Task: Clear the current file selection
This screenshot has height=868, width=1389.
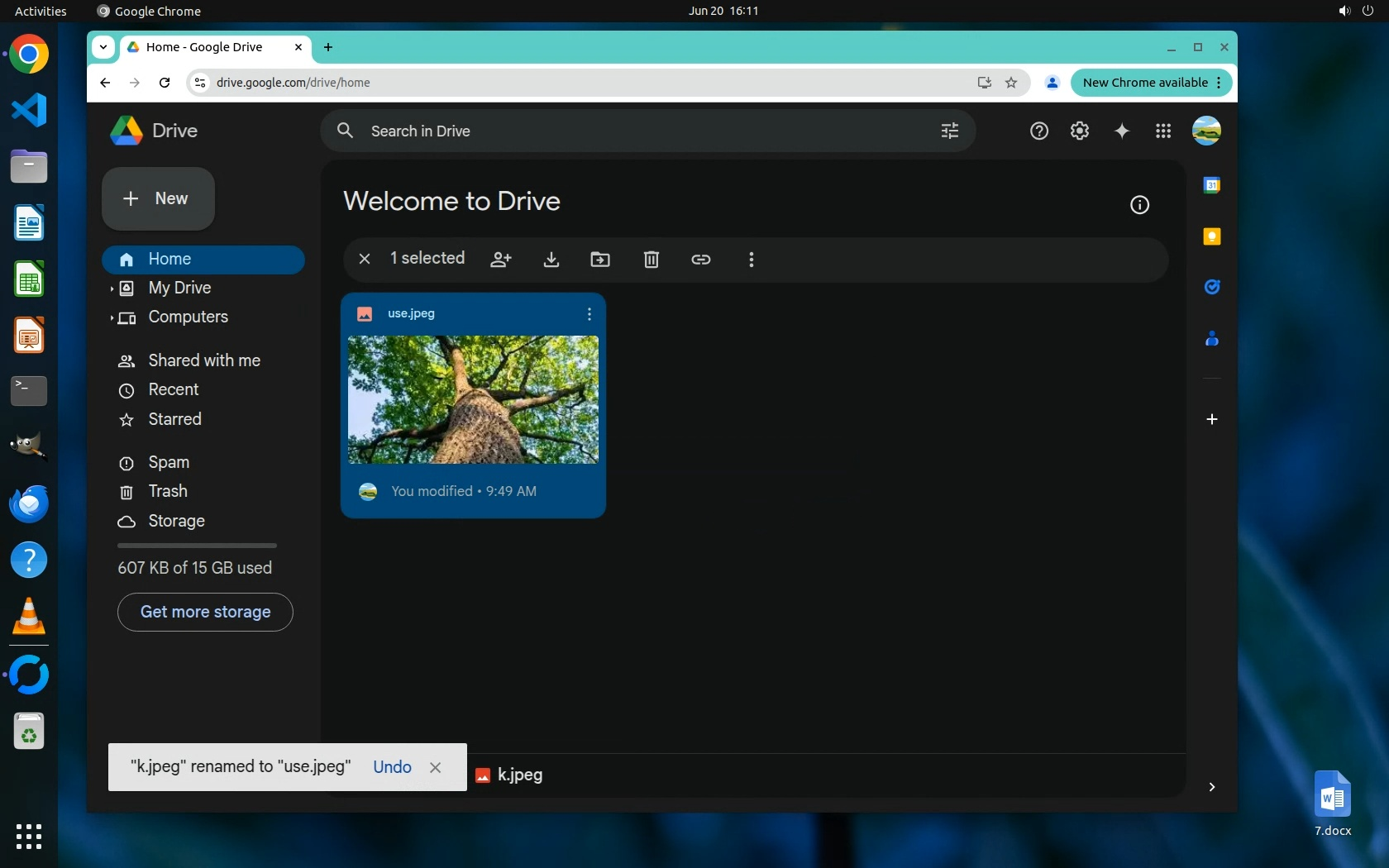Action: (x=364, y=259)
